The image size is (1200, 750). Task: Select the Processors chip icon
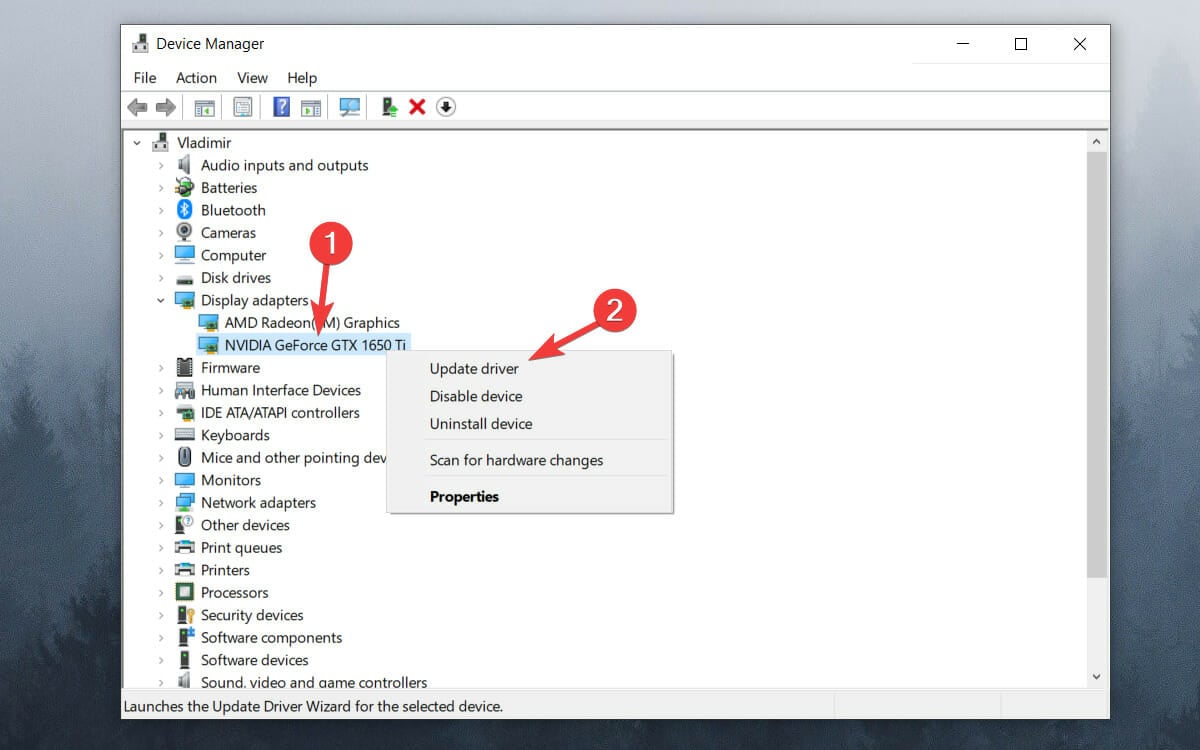pyautogui.click(x=184, y=593)
